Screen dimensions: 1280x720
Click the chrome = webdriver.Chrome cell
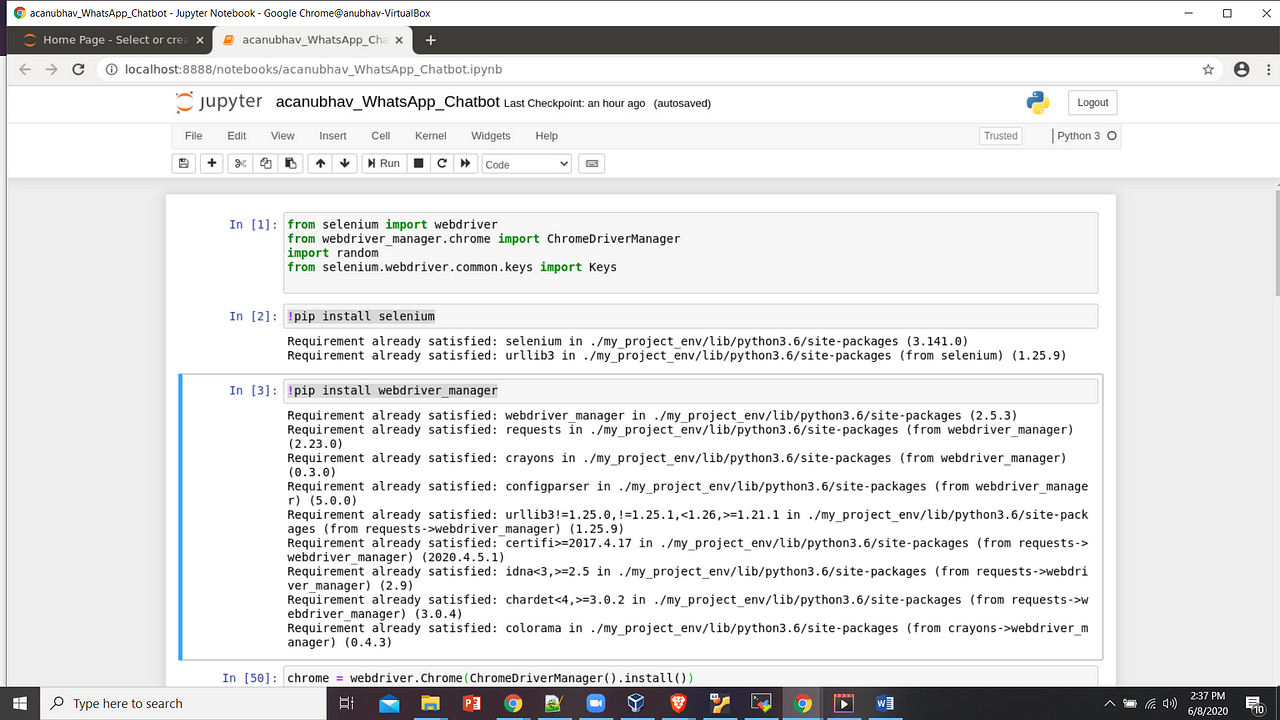click(x=690, y=677)
